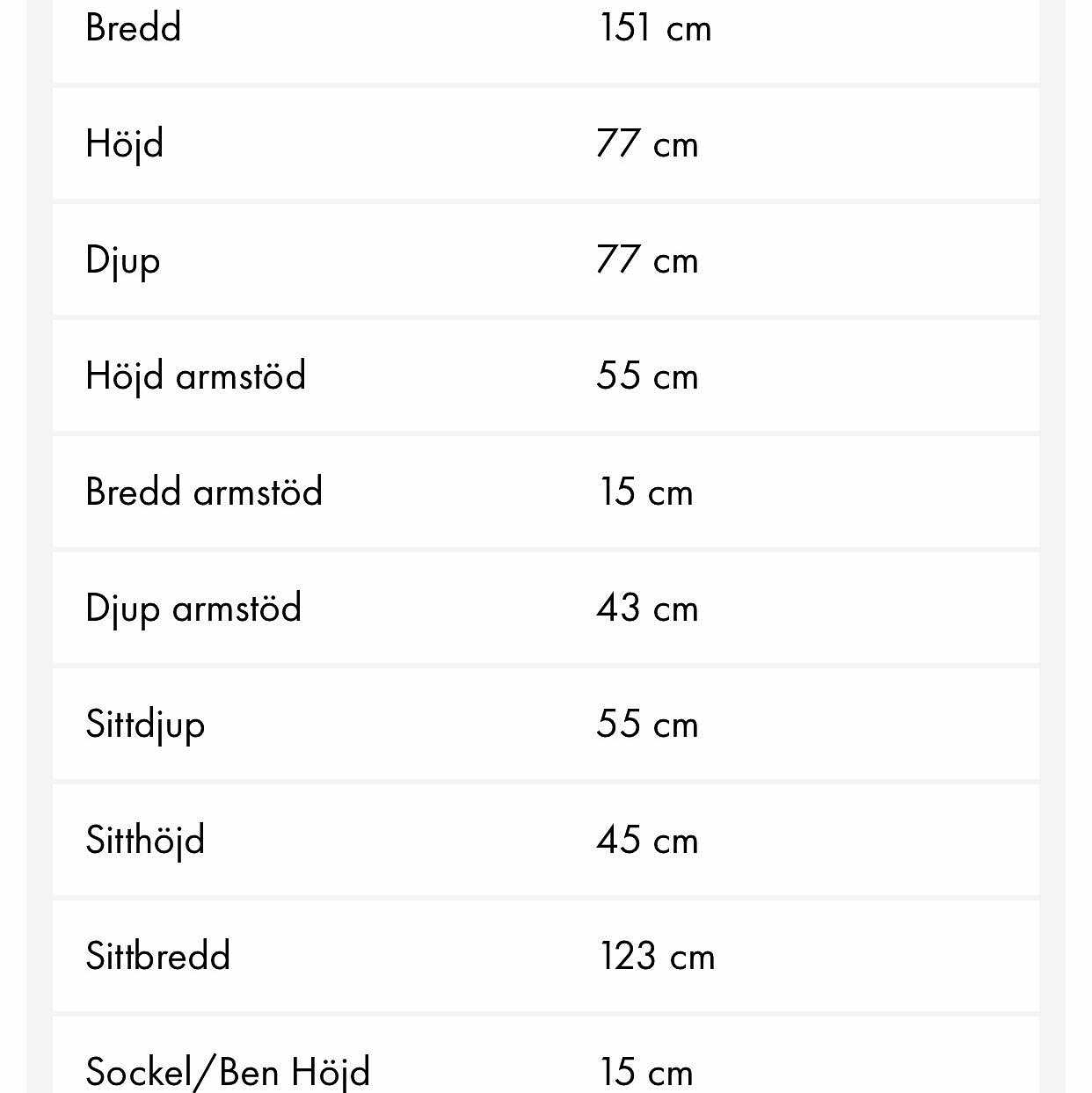
Task: Click the 77 cm Höjd value
Action: (x=647, y=143)
